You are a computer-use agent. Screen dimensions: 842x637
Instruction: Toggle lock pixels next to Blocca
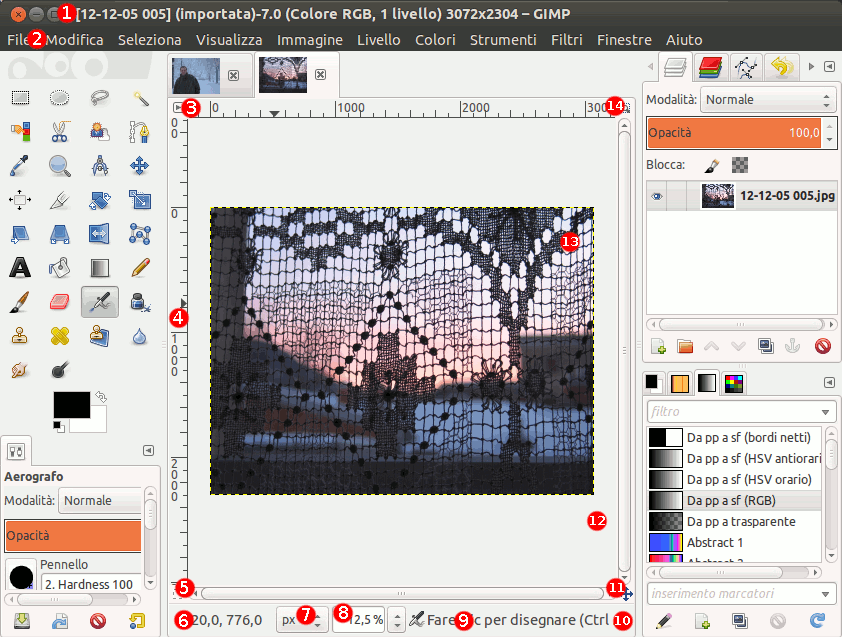(x=710, y=164)
